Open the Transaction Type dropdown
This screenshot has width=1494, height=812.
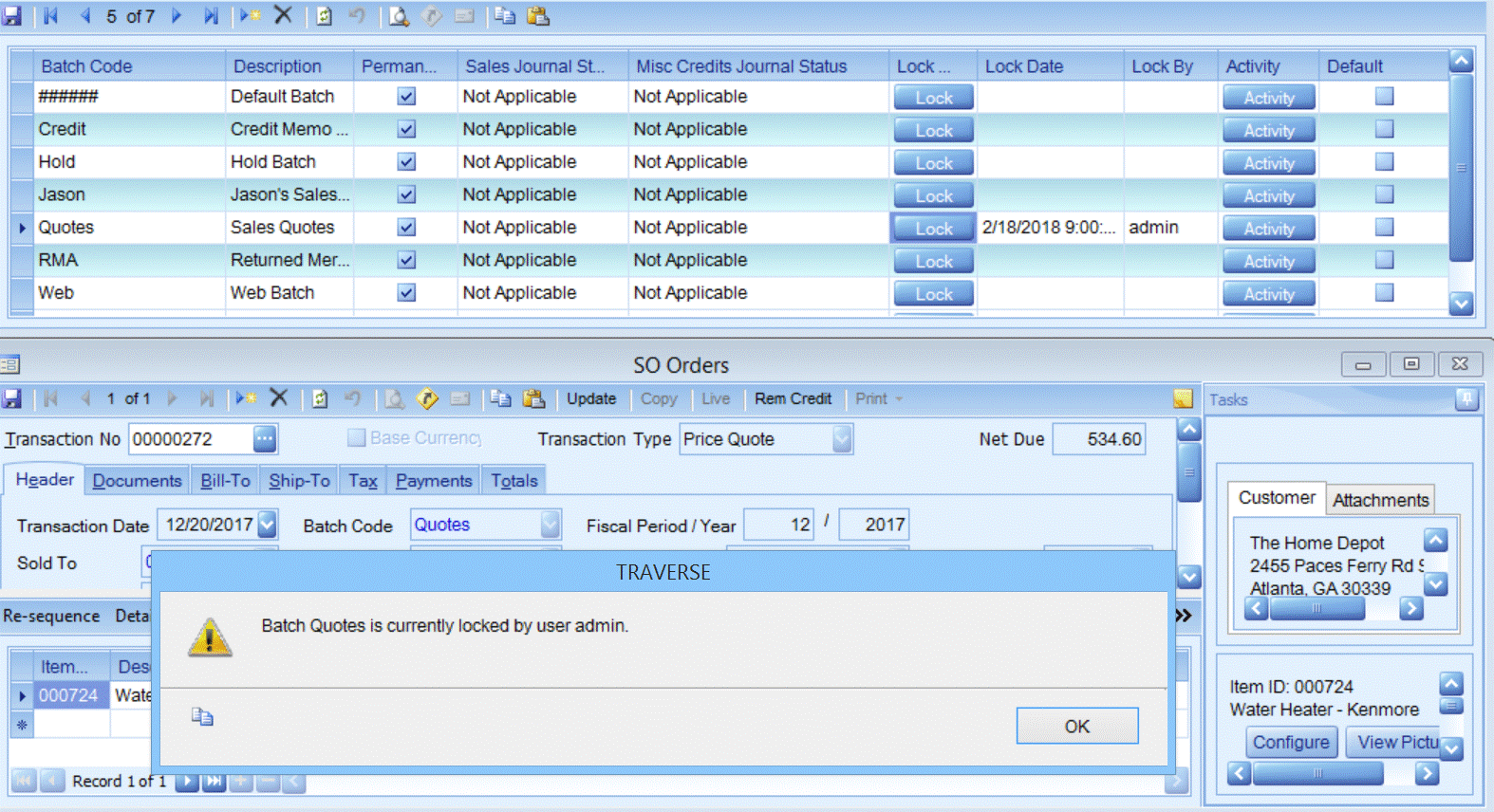[x=841, y=439]
